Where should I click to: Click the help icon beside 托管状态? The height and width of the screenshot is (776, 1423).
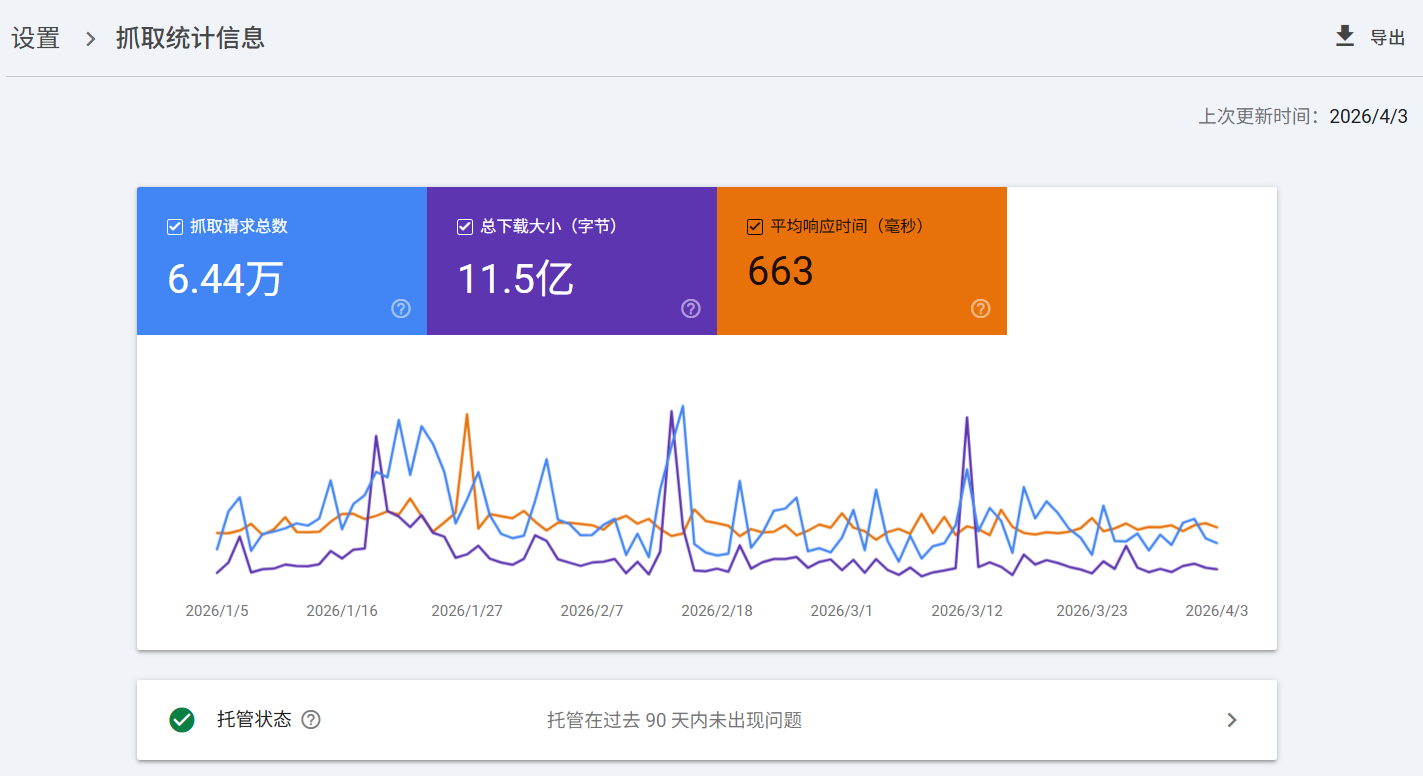coord(311,720)
